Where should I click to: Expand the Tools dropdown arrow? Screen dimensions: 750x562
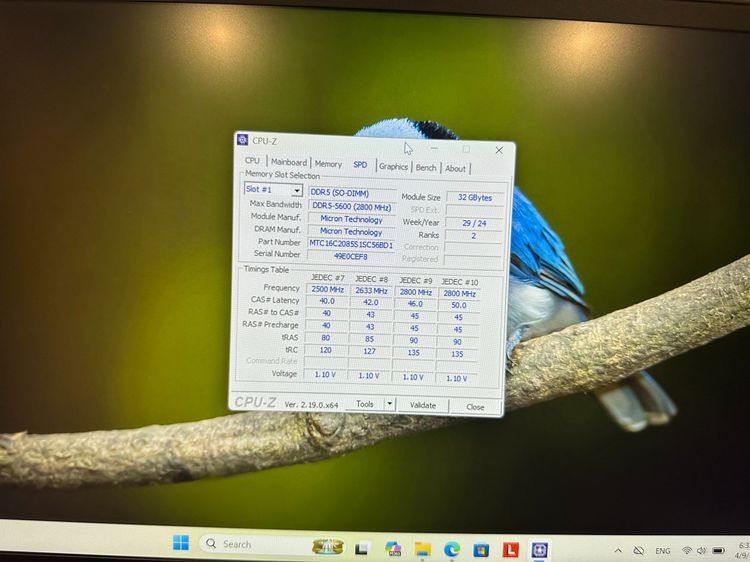389,404
